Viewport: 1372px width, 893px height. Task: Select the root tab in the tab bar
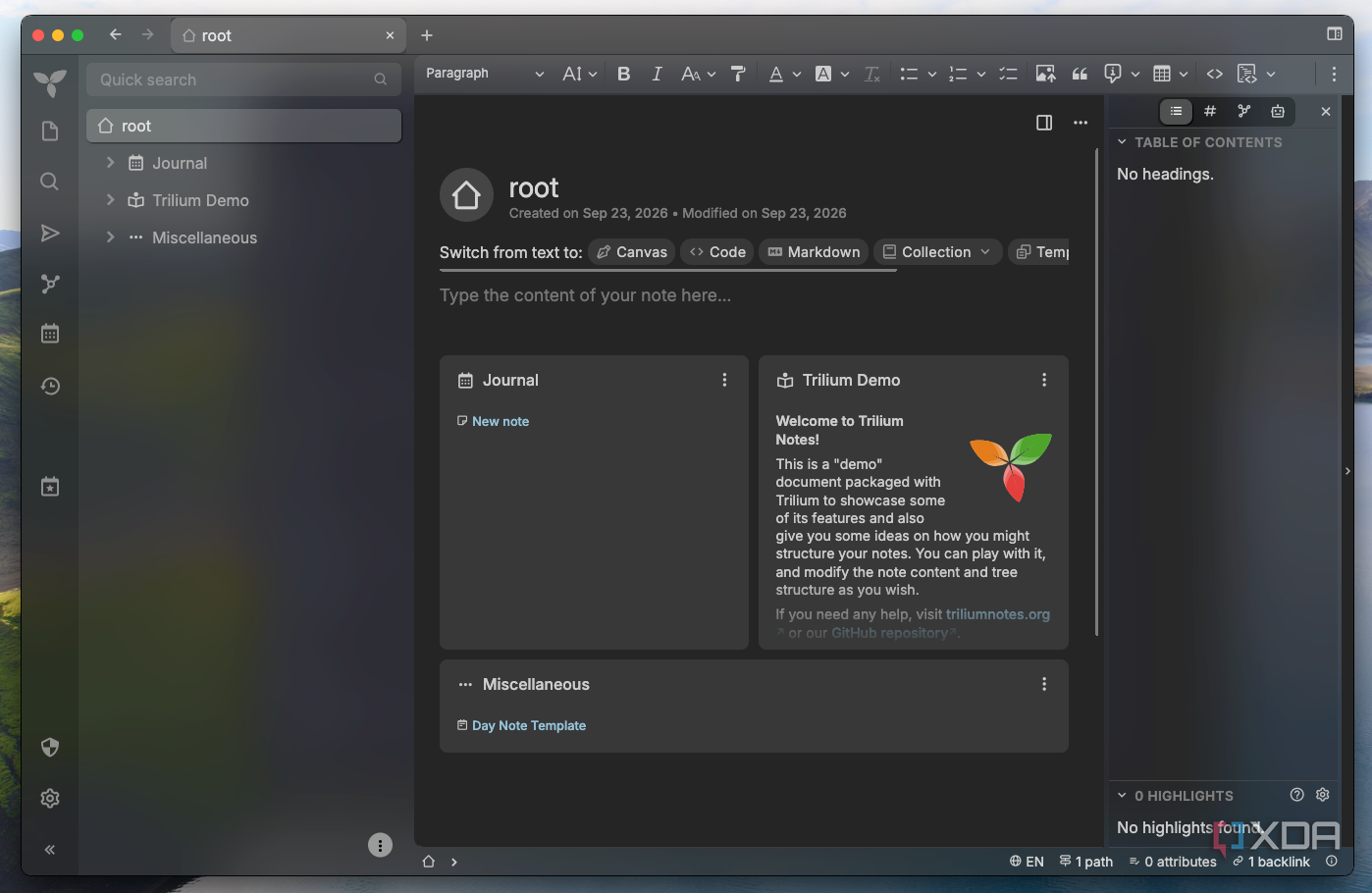pos(290,35)
